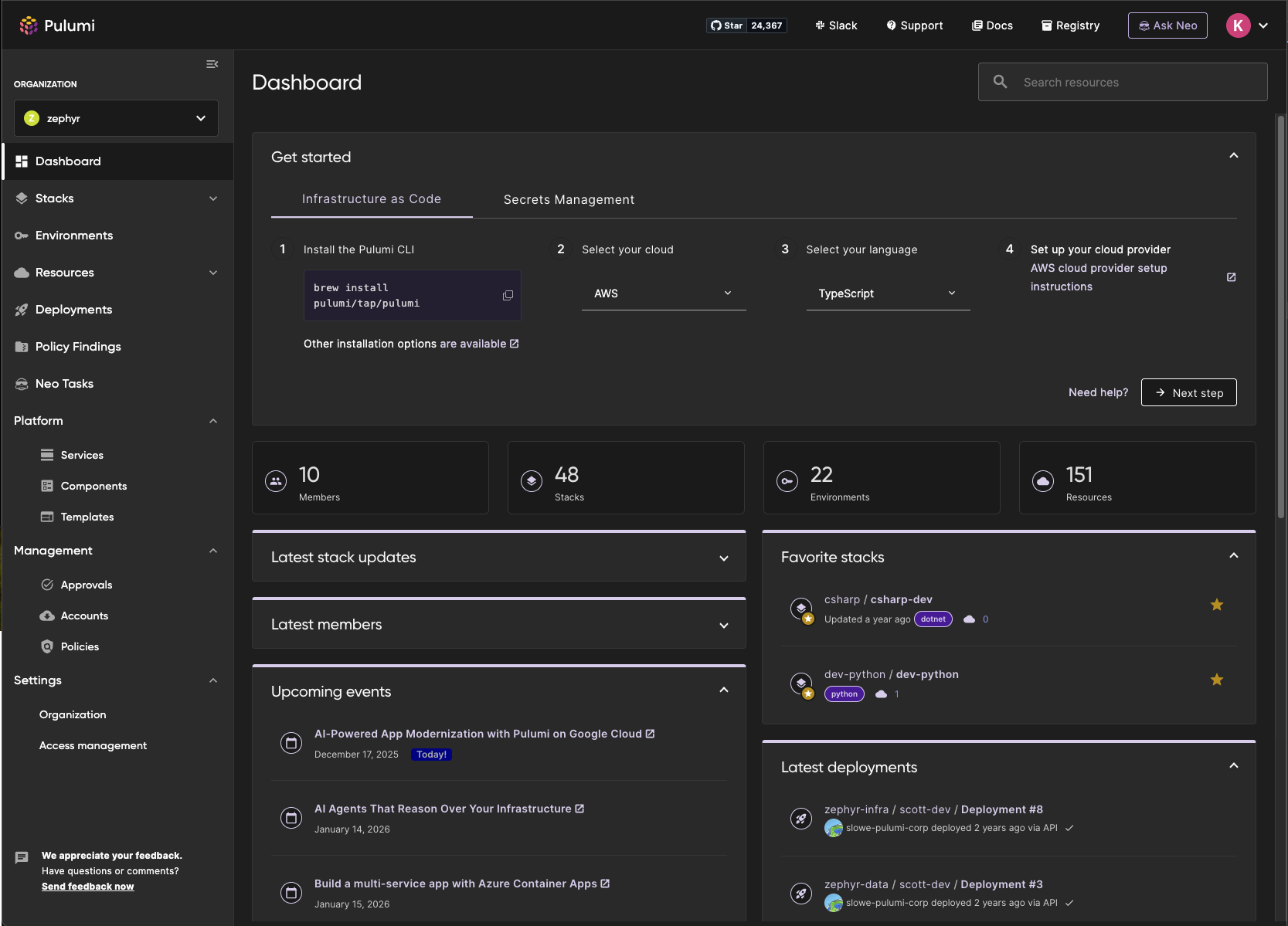Select Templates under Platform
This screenshot has width=1288, height=926.
[x=88, y=516]
